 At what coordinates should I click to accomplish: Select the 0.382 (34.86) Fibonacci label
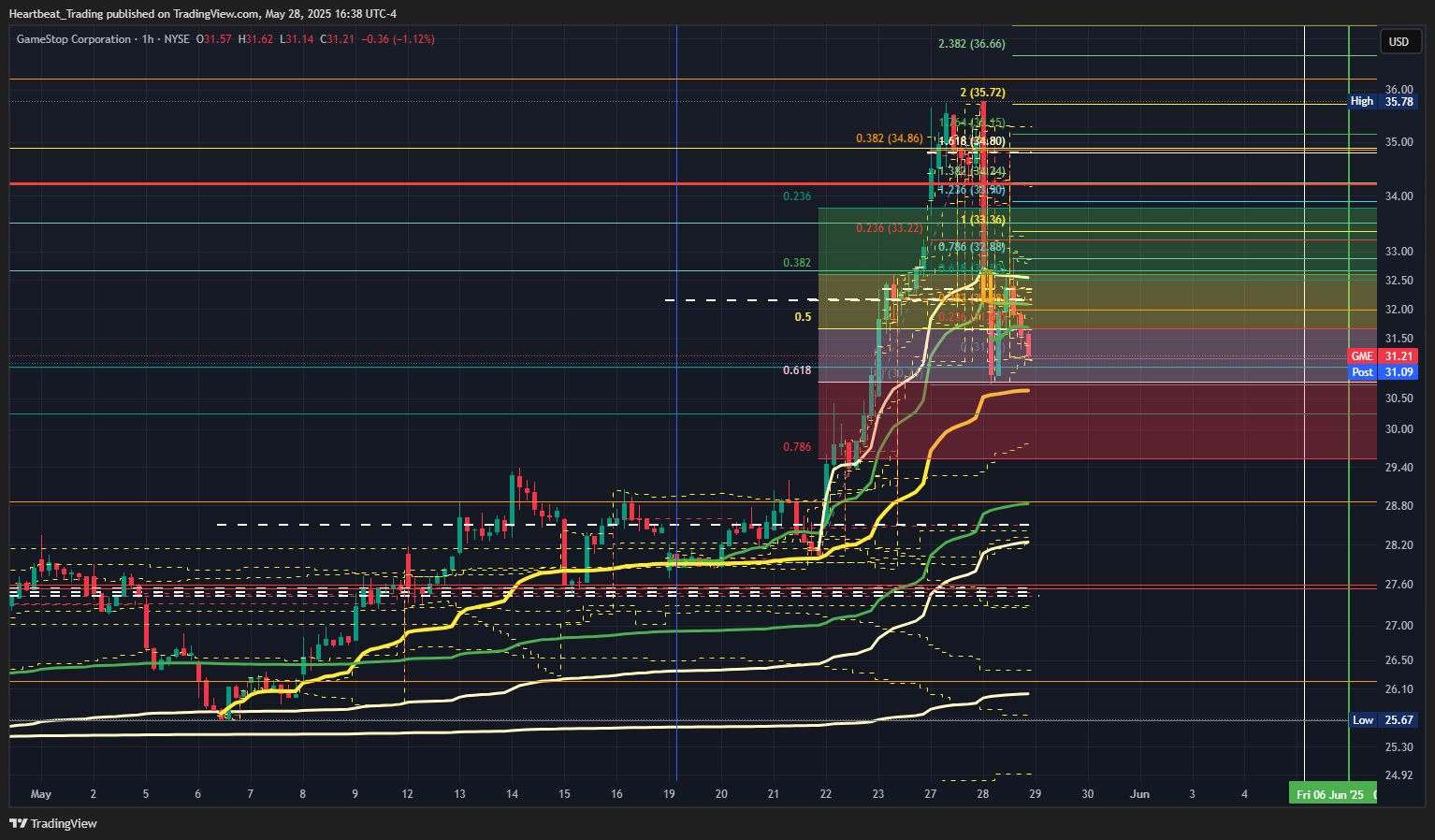click(889, 138)
